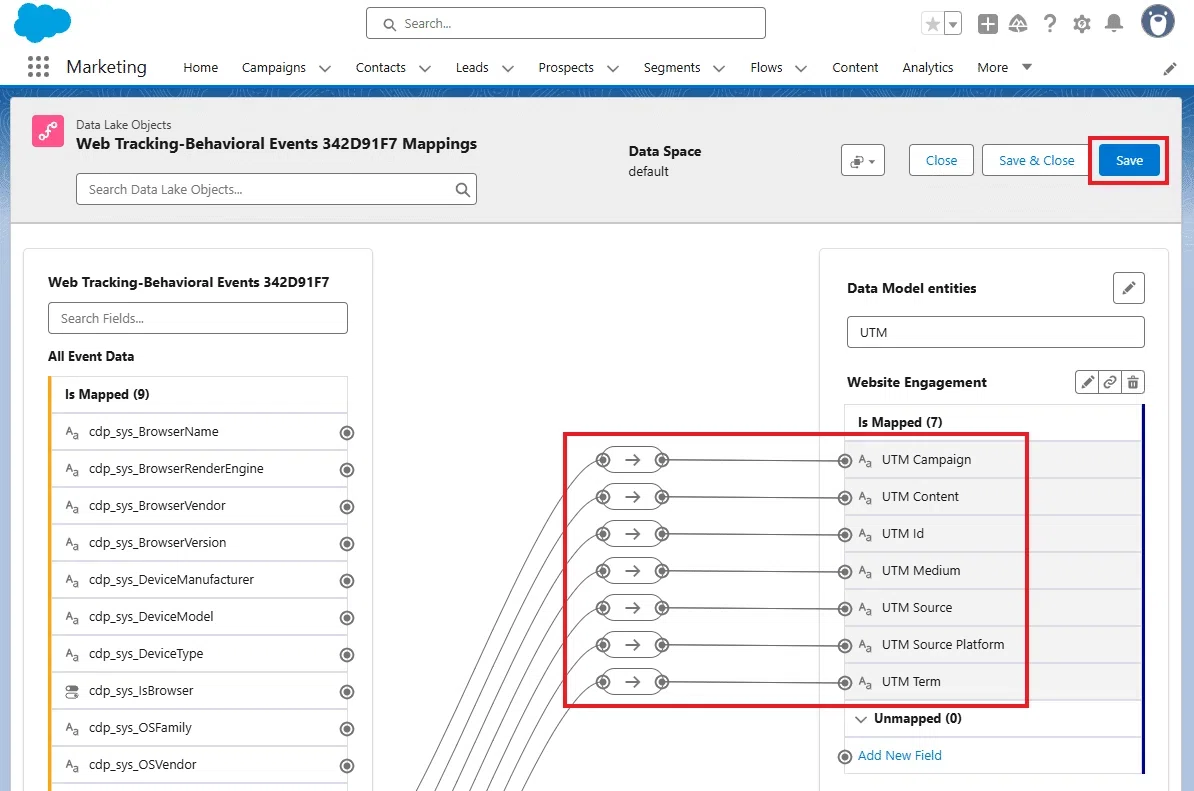Click the Save & Close button
The width and height of the screenshot is (1194, 791).
[x=1036, y=161]
